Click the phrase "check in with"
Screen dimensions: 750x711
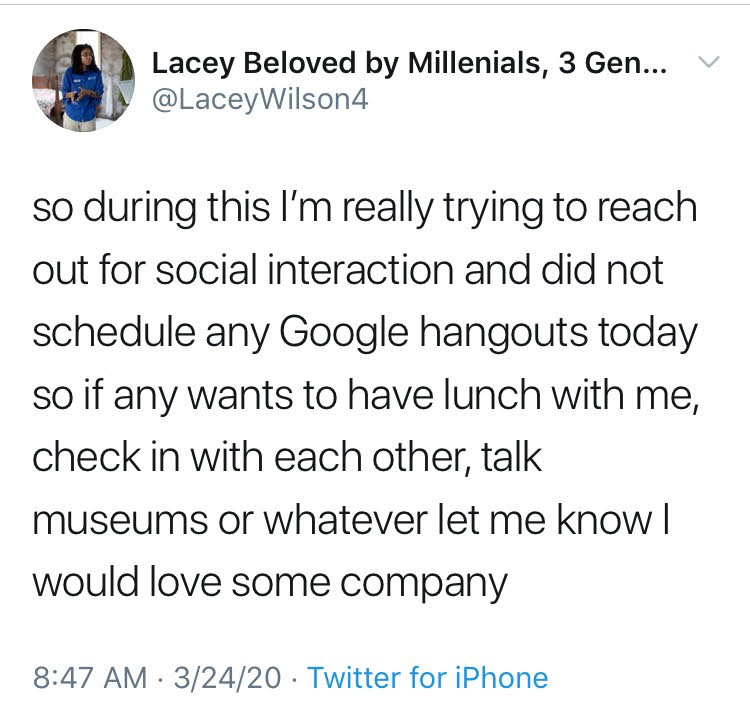(148, 457)
